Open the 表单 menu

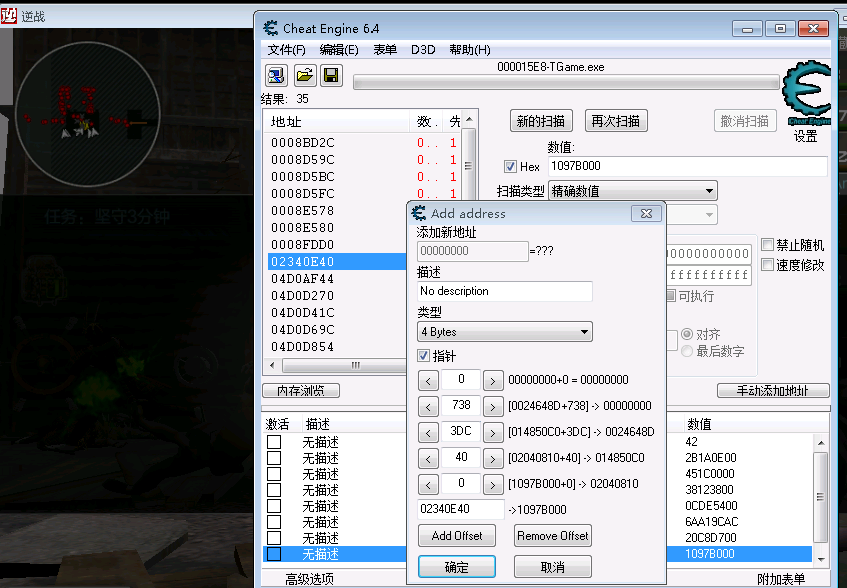click(x=385, y=50)
